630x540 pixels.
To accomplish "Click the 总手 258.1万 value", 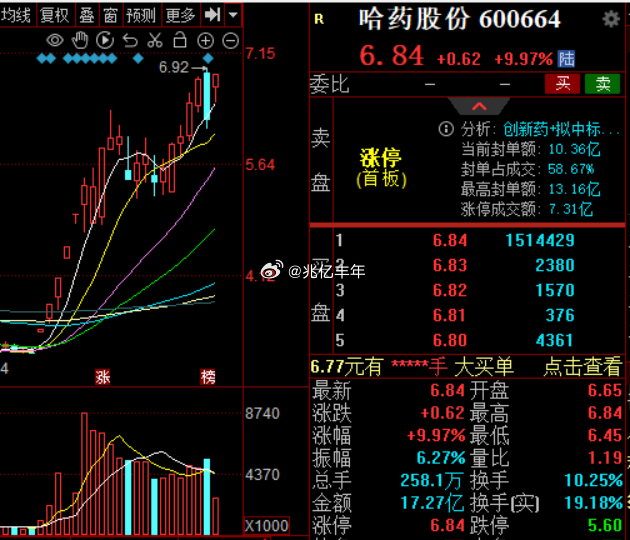I will click(x=432, y=480).
